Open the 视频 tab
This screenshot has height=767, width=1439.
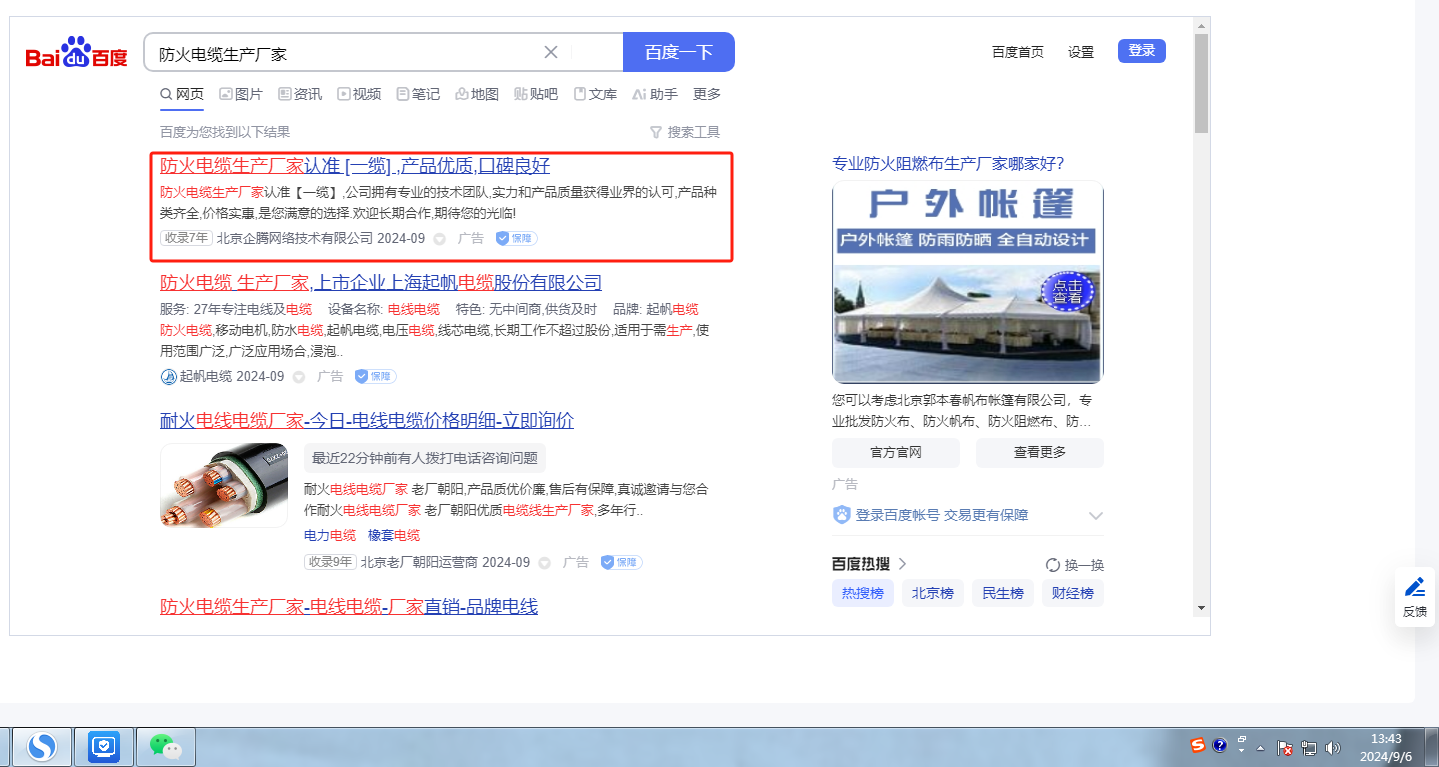click(359, 94)
